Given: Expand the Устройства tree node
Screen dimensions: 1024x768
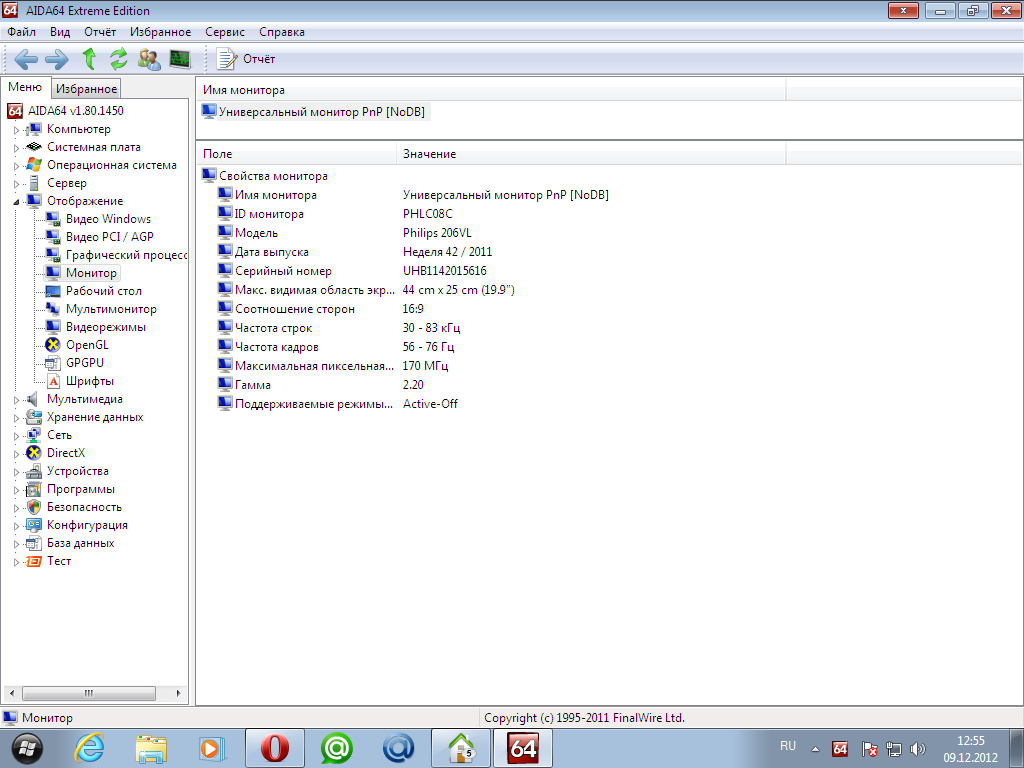Looking at the screenshot, I should click(16, 472).
